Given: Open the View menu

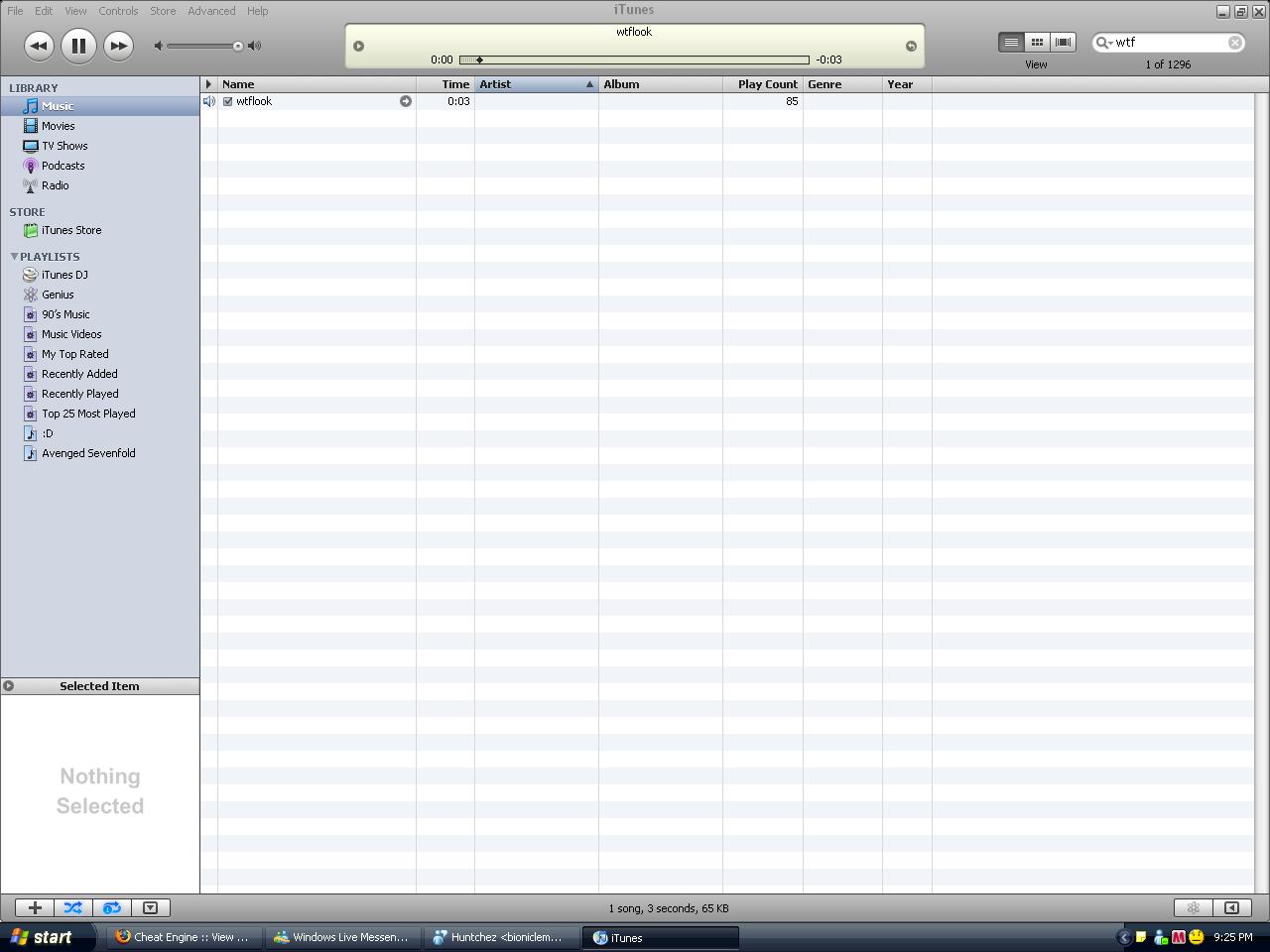Looking at the screenshot, I should tap(75, 11).
